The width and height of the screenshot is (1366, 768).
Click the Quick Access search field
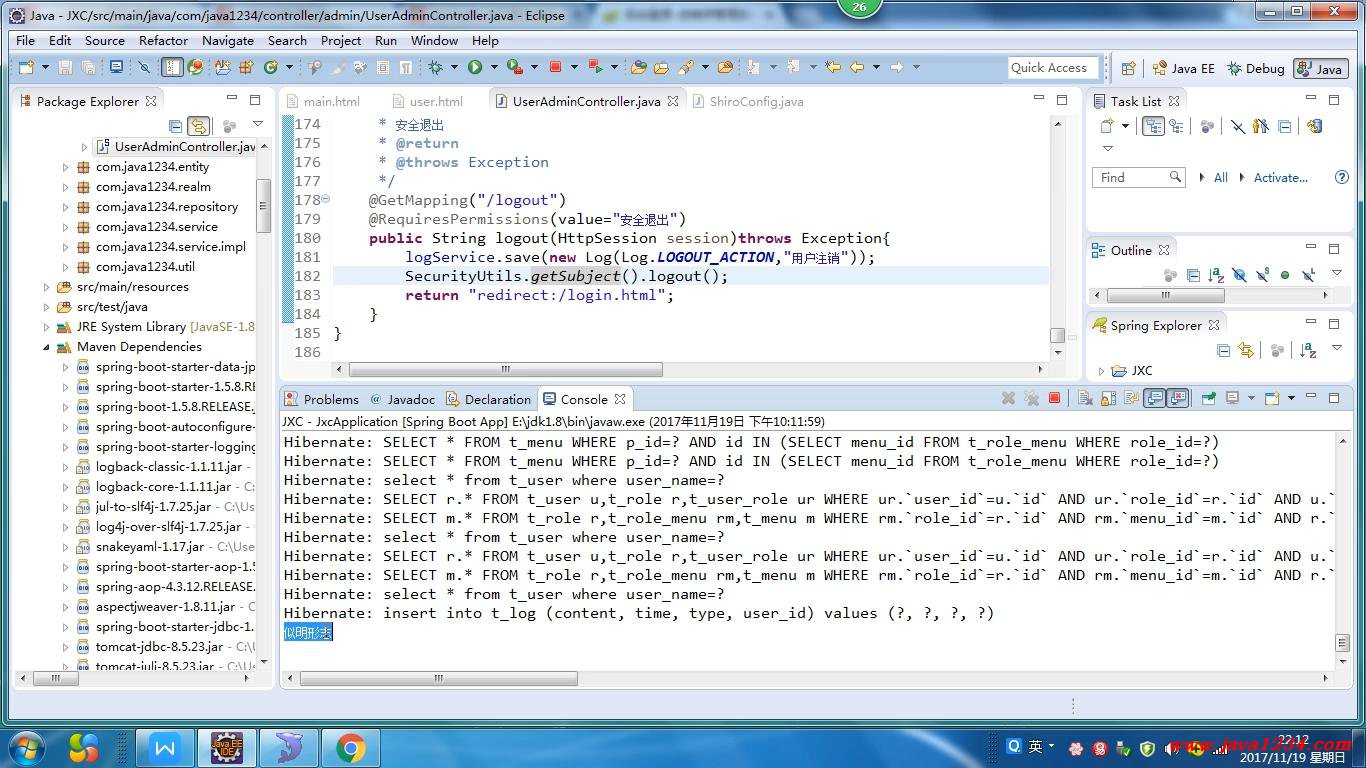pyautogui.click(x=1053, y=68)
